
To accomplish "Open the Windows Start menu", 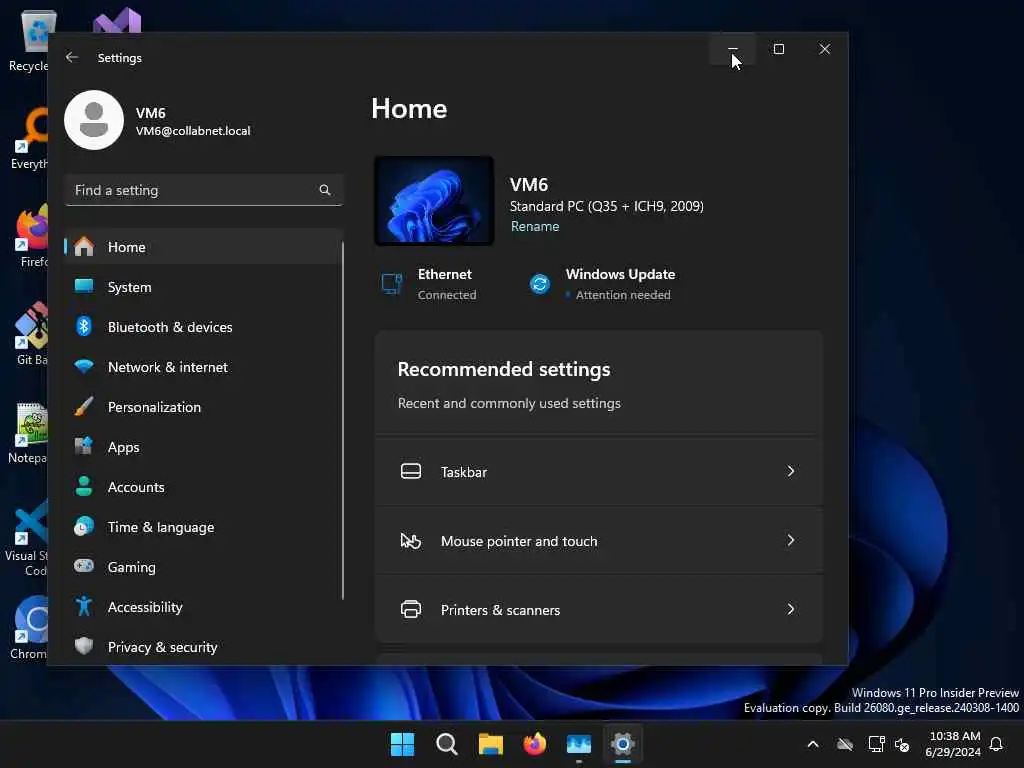I will [x=402, y=744].
